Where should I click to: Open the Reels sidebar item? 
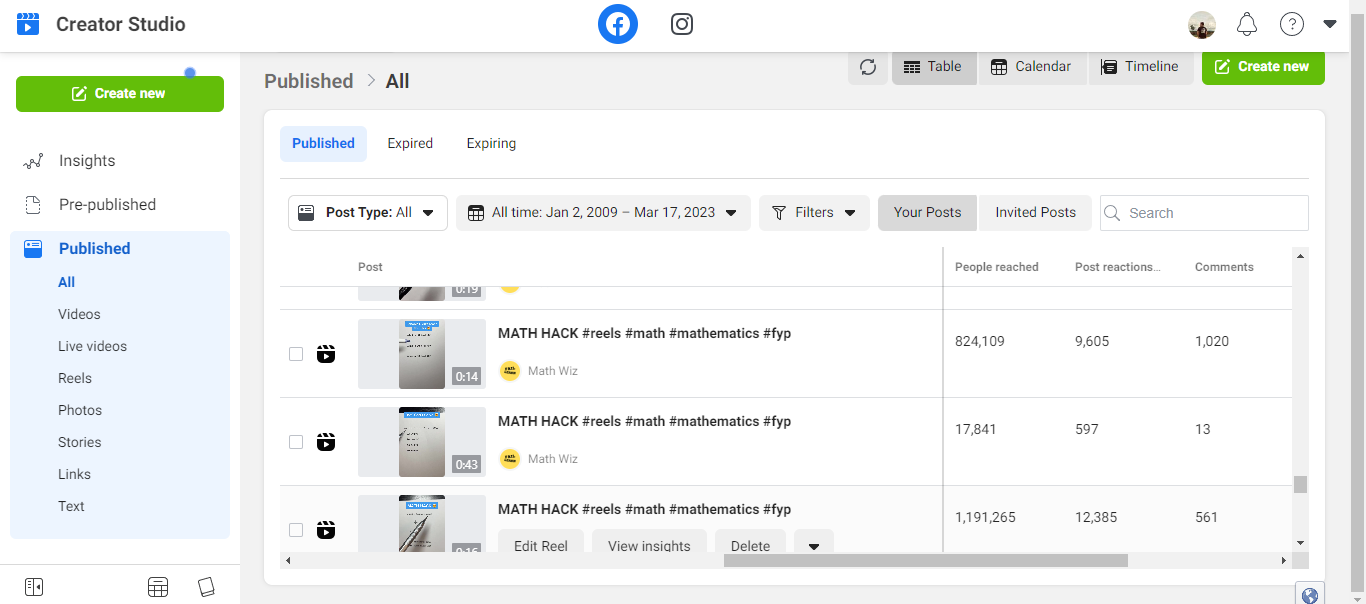tap(75, 378)
